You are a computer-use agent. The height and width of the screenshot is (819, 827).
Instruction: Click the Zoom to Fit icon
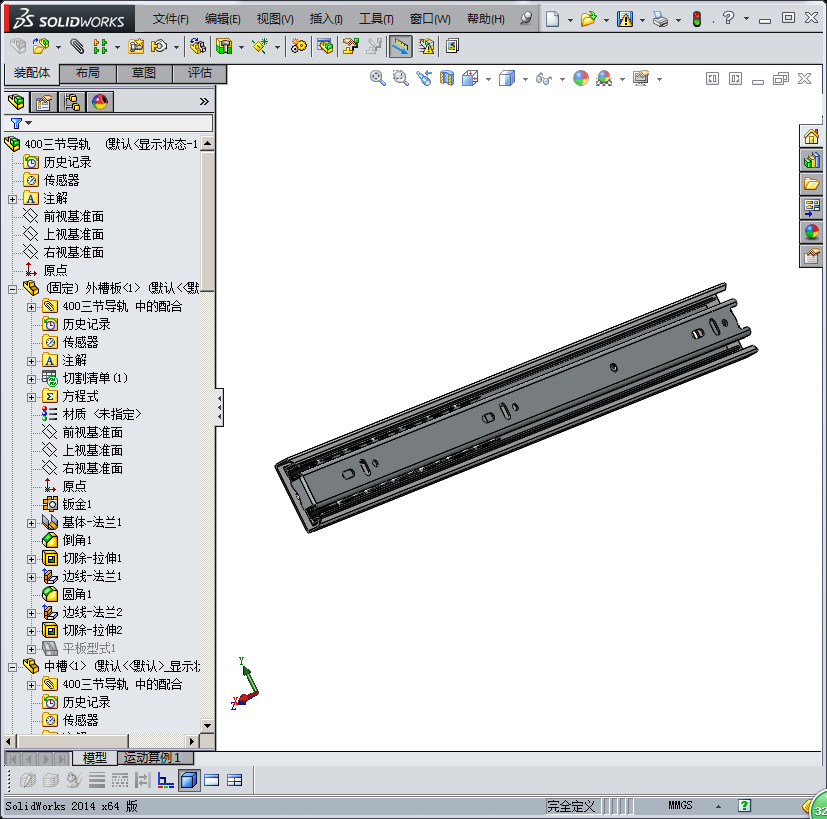coord(378,79)
